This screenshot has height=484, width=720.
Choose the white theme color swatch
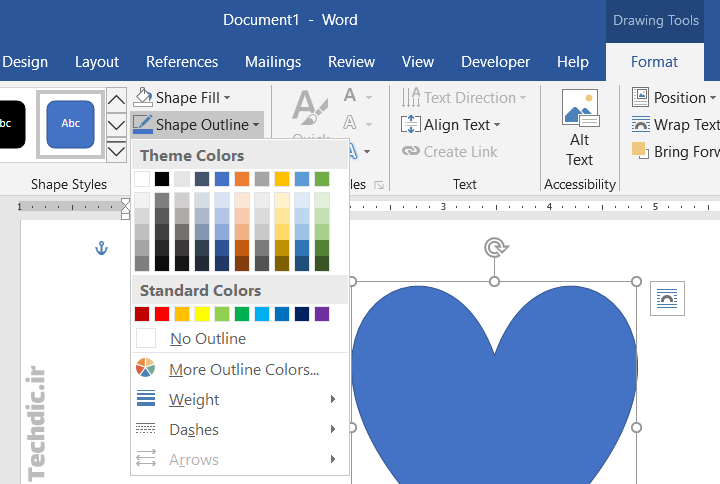pyautogui.click(x=142, y=179)
